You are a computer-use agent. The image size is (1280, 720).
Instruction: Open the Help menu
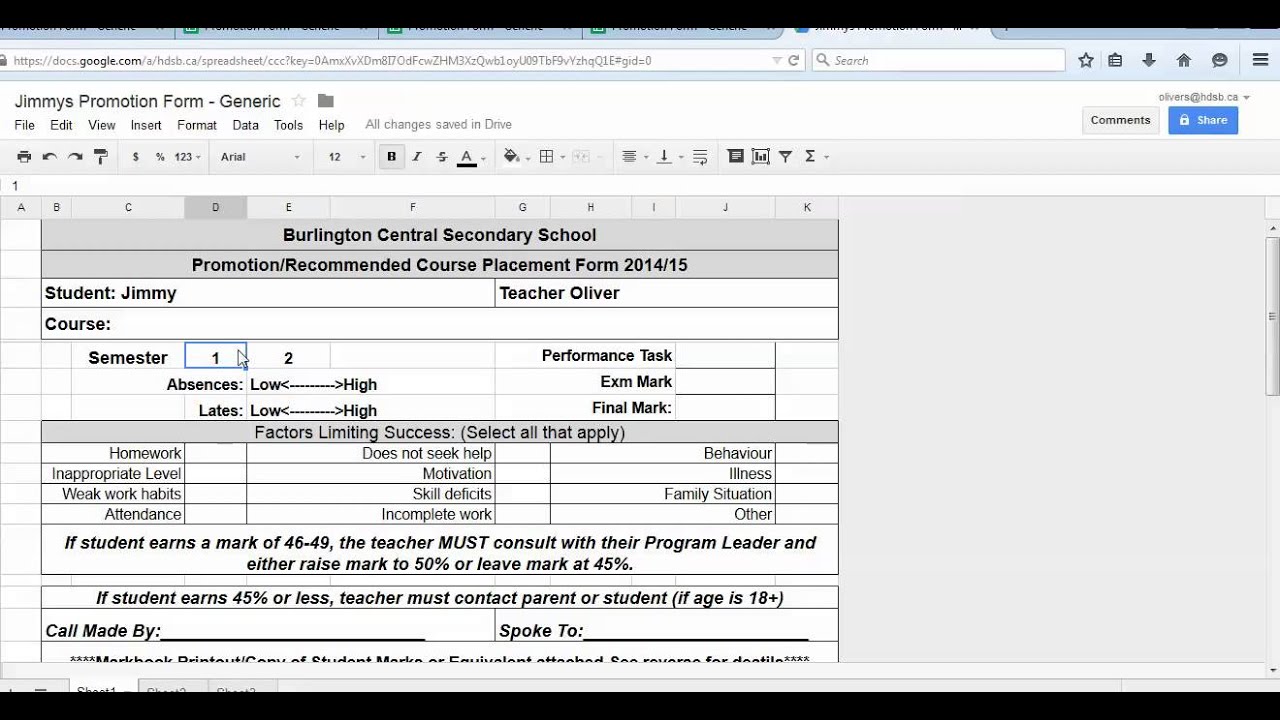[332, 125]
